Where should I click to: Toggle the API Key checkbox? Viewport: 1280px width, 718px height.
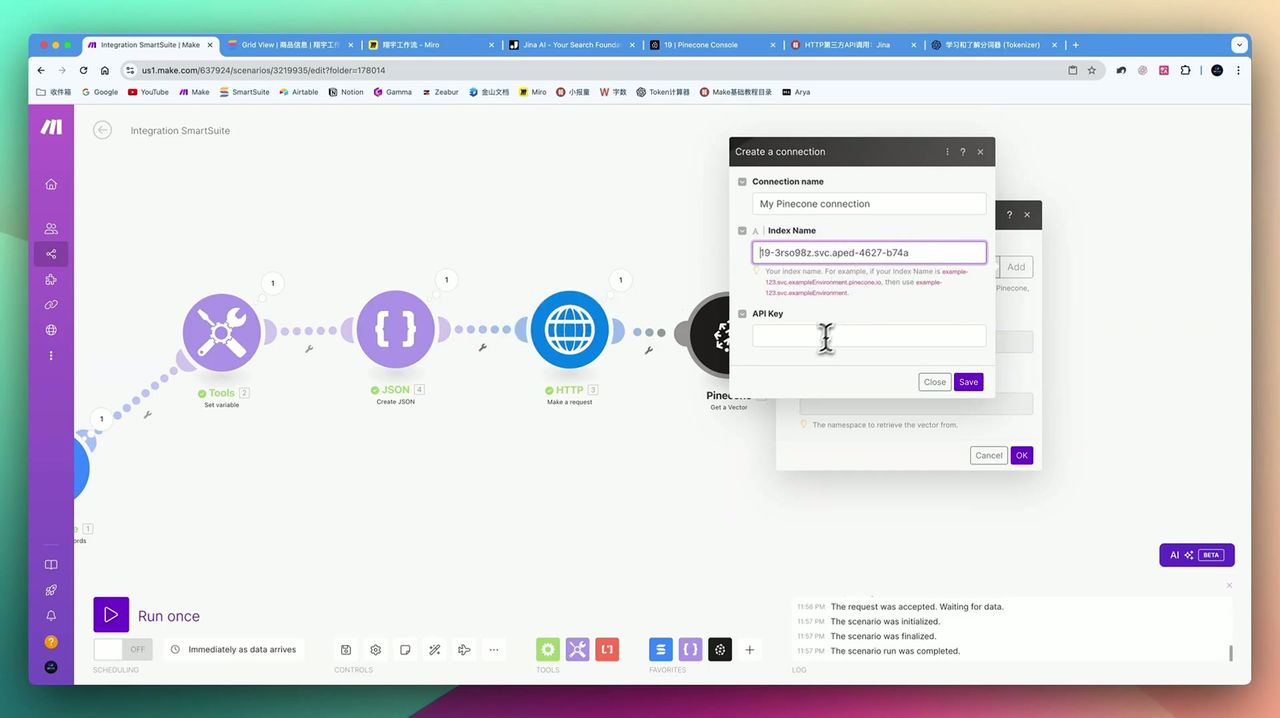[742, 314]
